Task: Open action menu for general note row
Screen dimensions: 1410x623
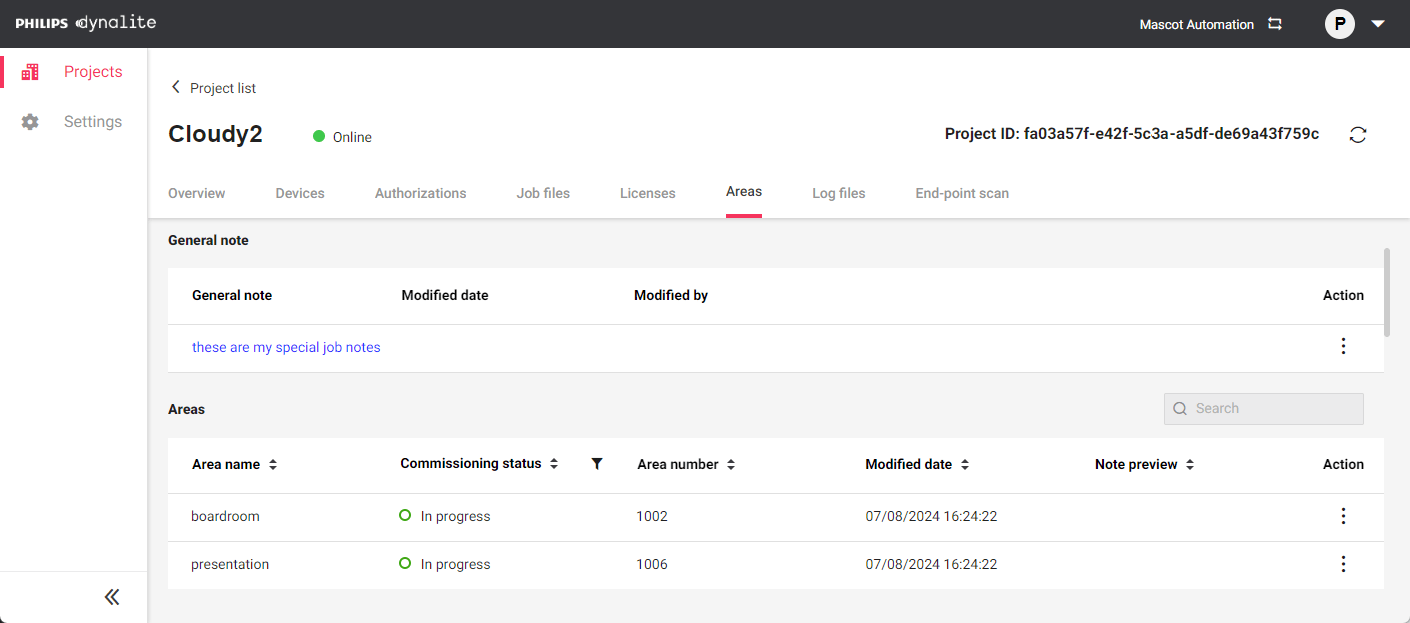Action: 1343,346
